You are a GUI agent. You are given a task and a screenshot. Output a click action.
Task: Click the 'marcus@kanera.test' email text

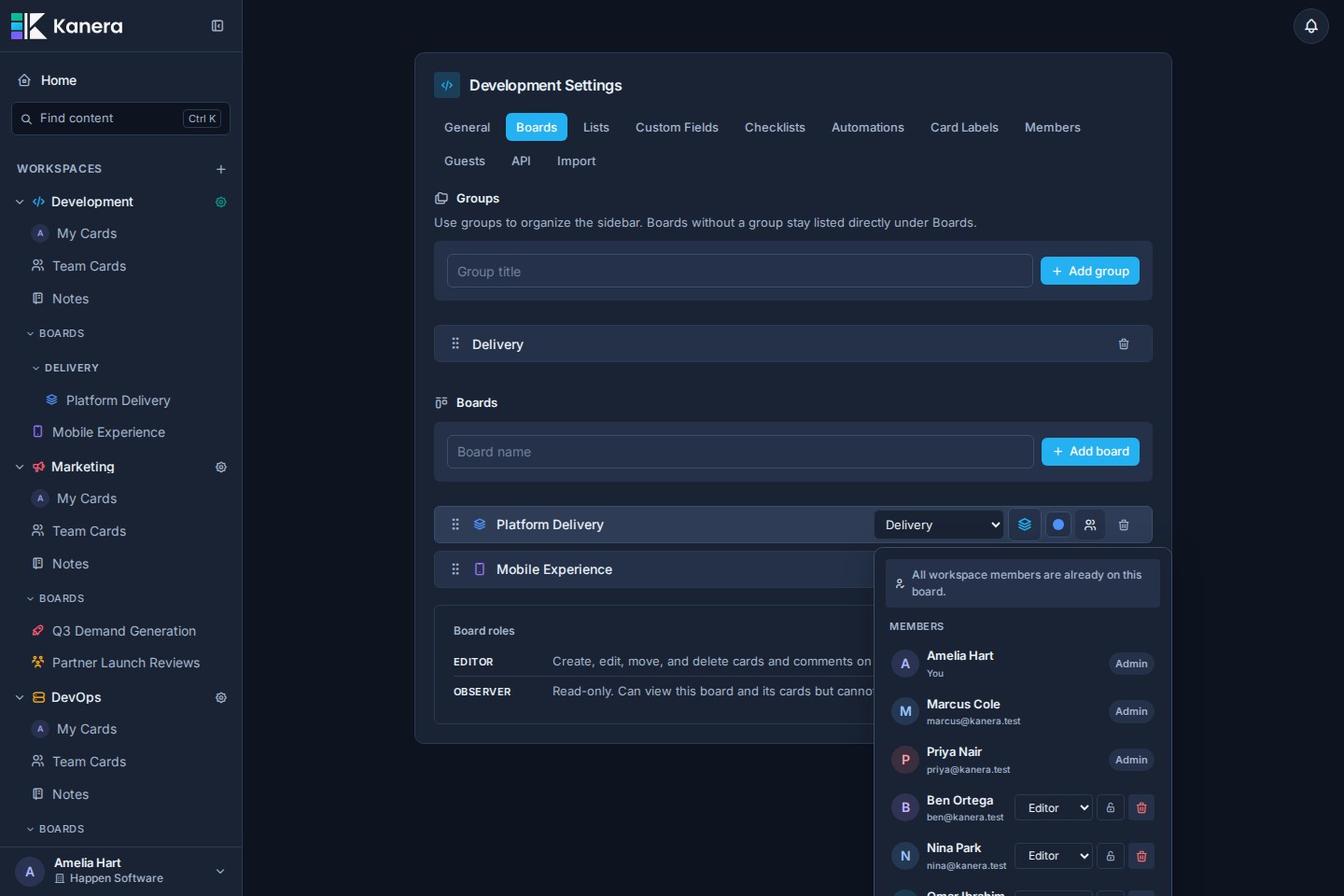click(x=973, y=721)
